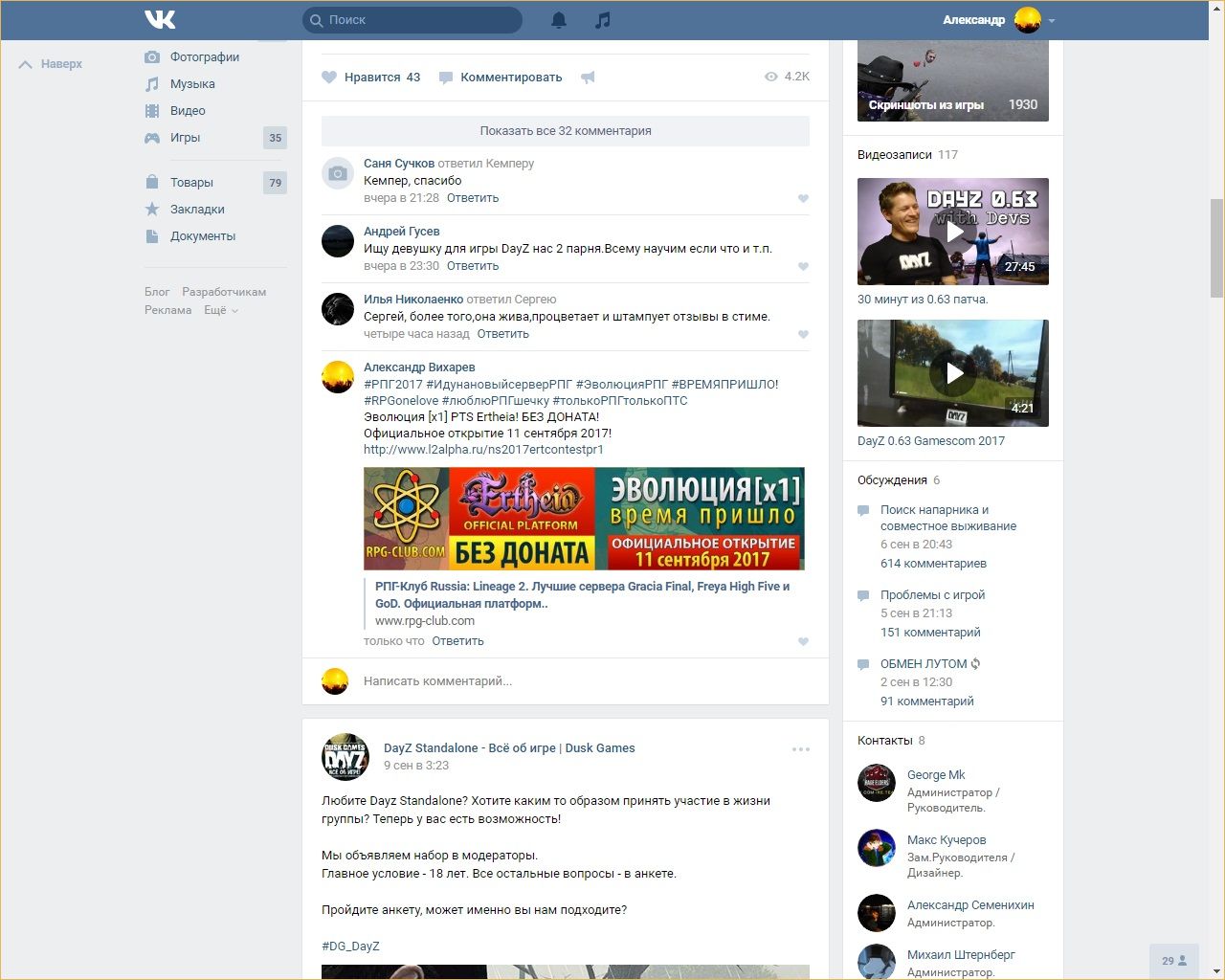Click the Товары counter badge 79

click(275, 183)
